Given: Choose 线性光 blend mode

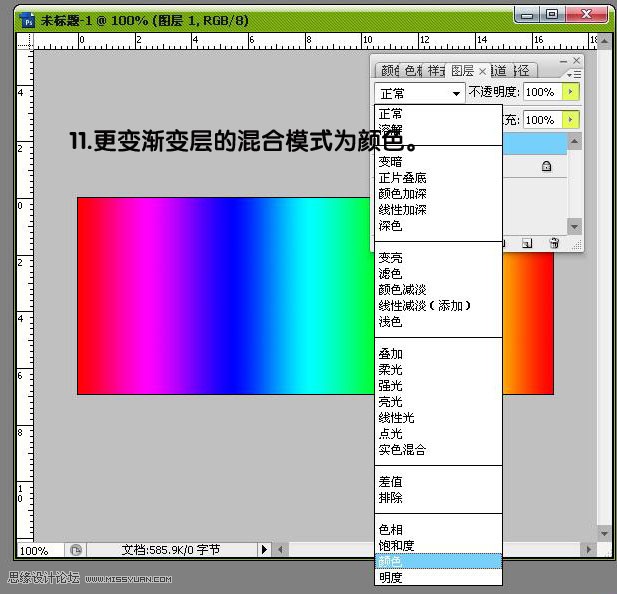Looking at the screenshot, I should click(438, 417).
